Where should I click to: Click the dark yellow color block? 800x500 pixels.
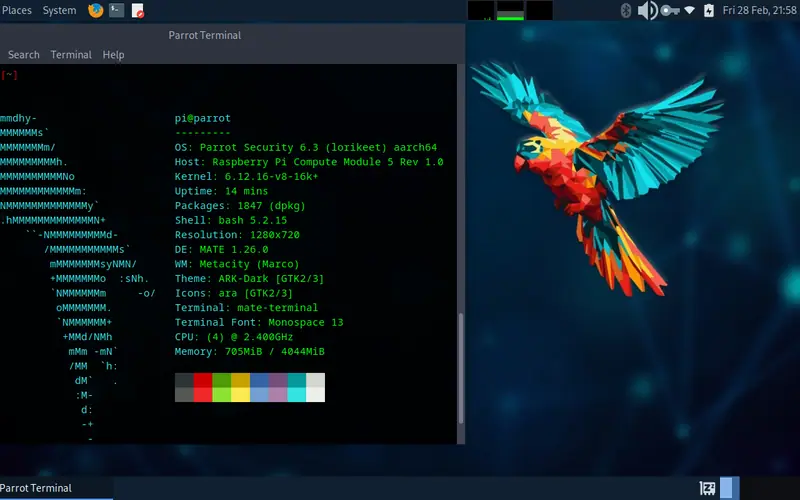tap(240, 380)
